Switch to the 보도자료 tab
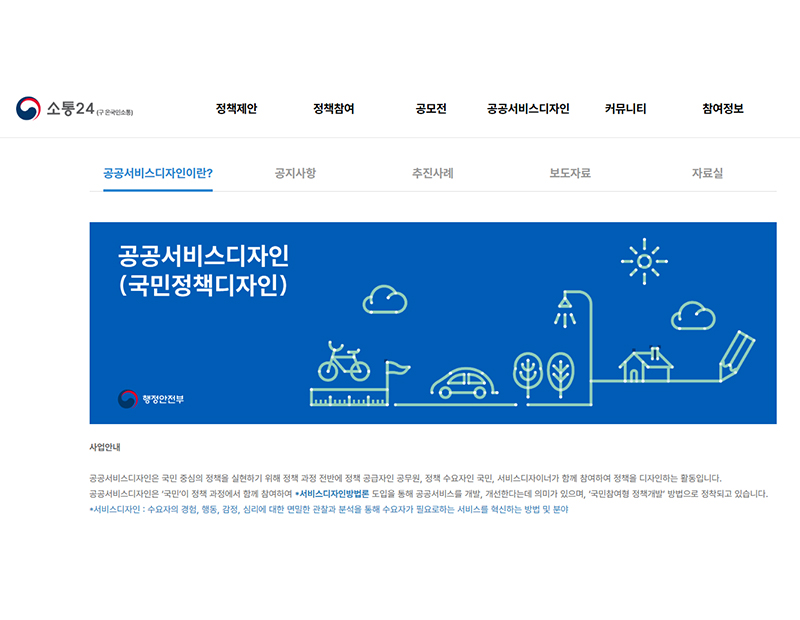Screen dimensions: 800x620 pyautogui.click(x=570, y=173)
